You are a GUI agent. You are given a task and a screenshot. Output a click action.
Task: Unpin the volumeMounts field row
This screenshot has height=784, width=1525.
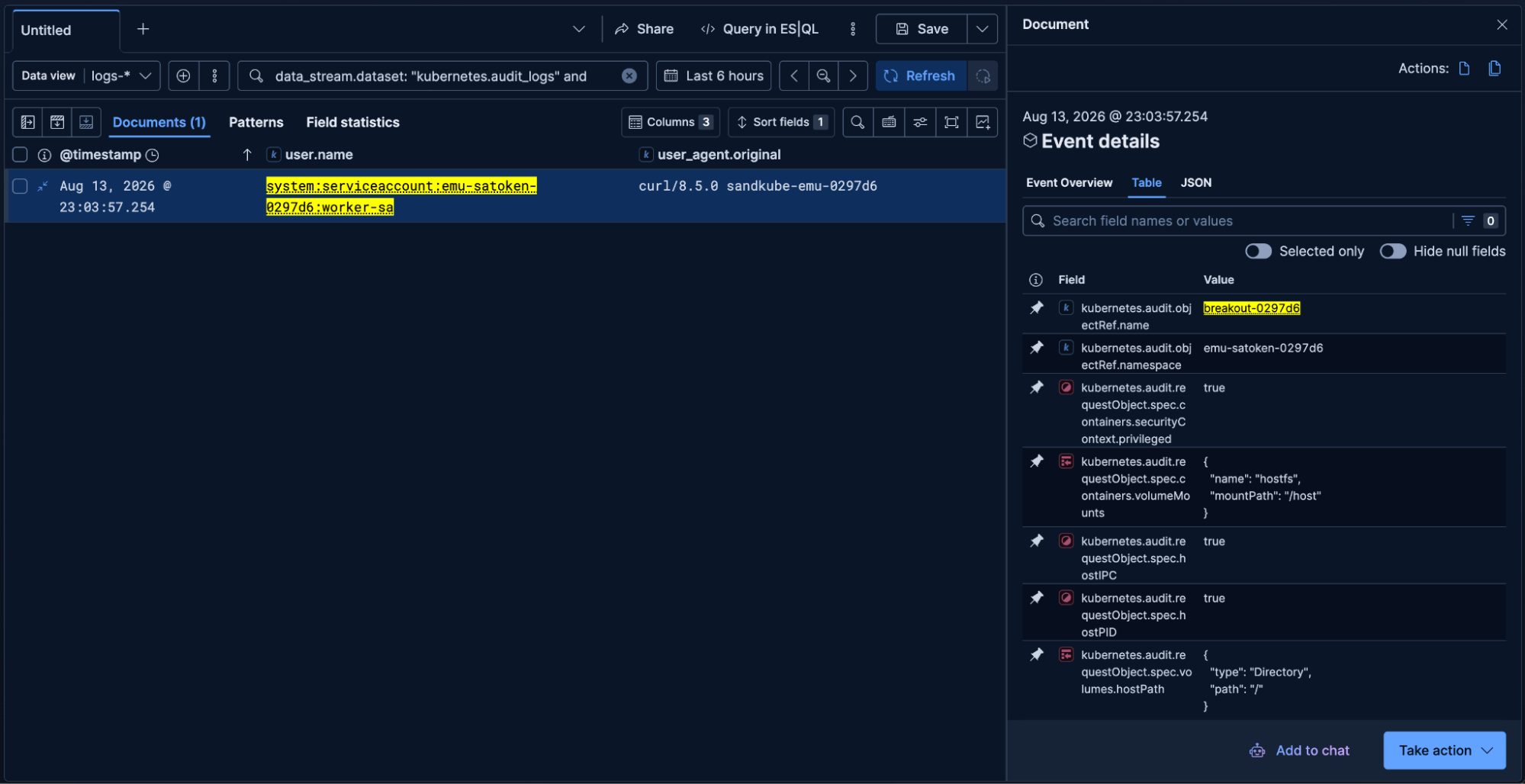pyautogui.click(x=1036, y=461)
